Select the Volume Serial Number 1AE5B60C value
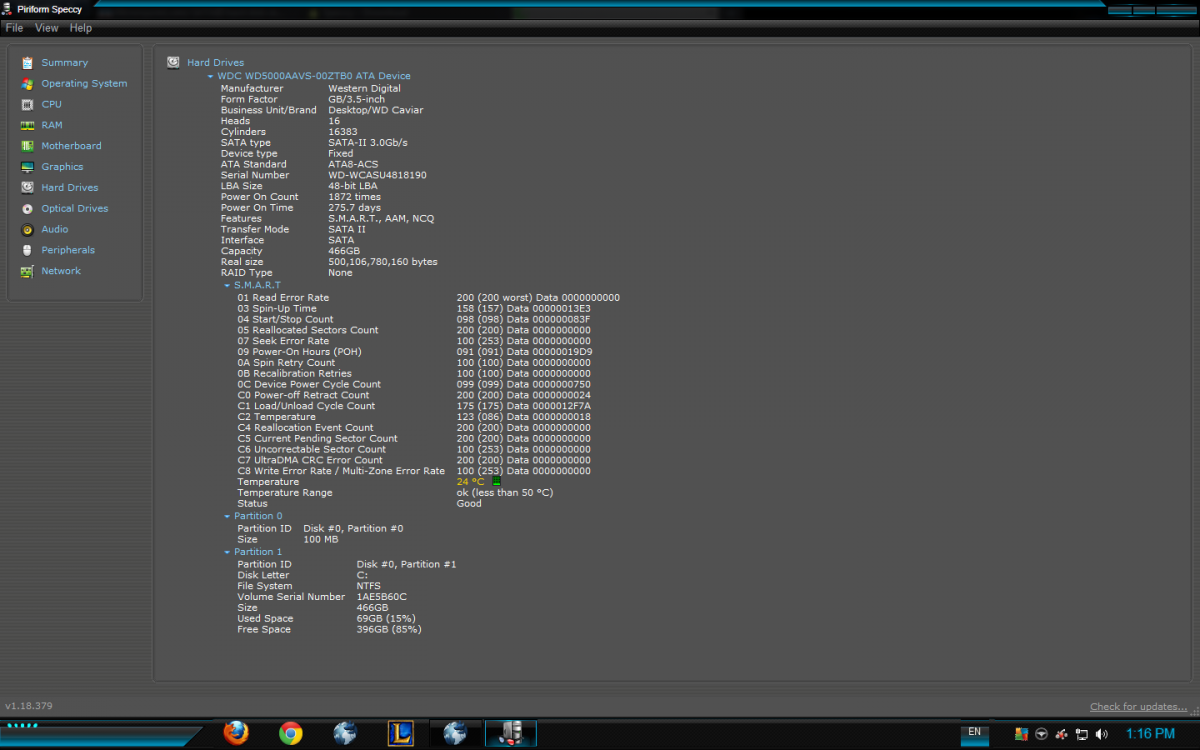This screenshot has width=1200, height=750. pos(381,597)
